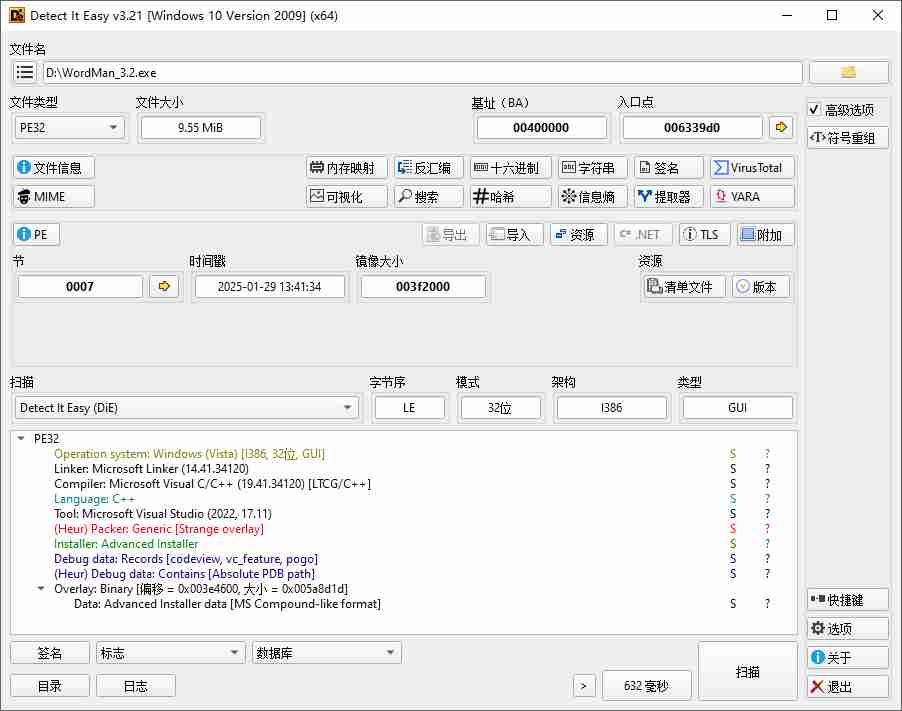
Task: Open the PE32 file type dropdown
Action: (x=69, y=128)
